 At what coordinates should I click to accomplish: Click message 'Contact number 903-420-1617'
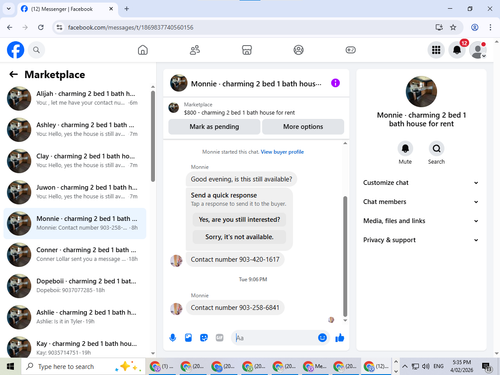click(x=235, y=259)
